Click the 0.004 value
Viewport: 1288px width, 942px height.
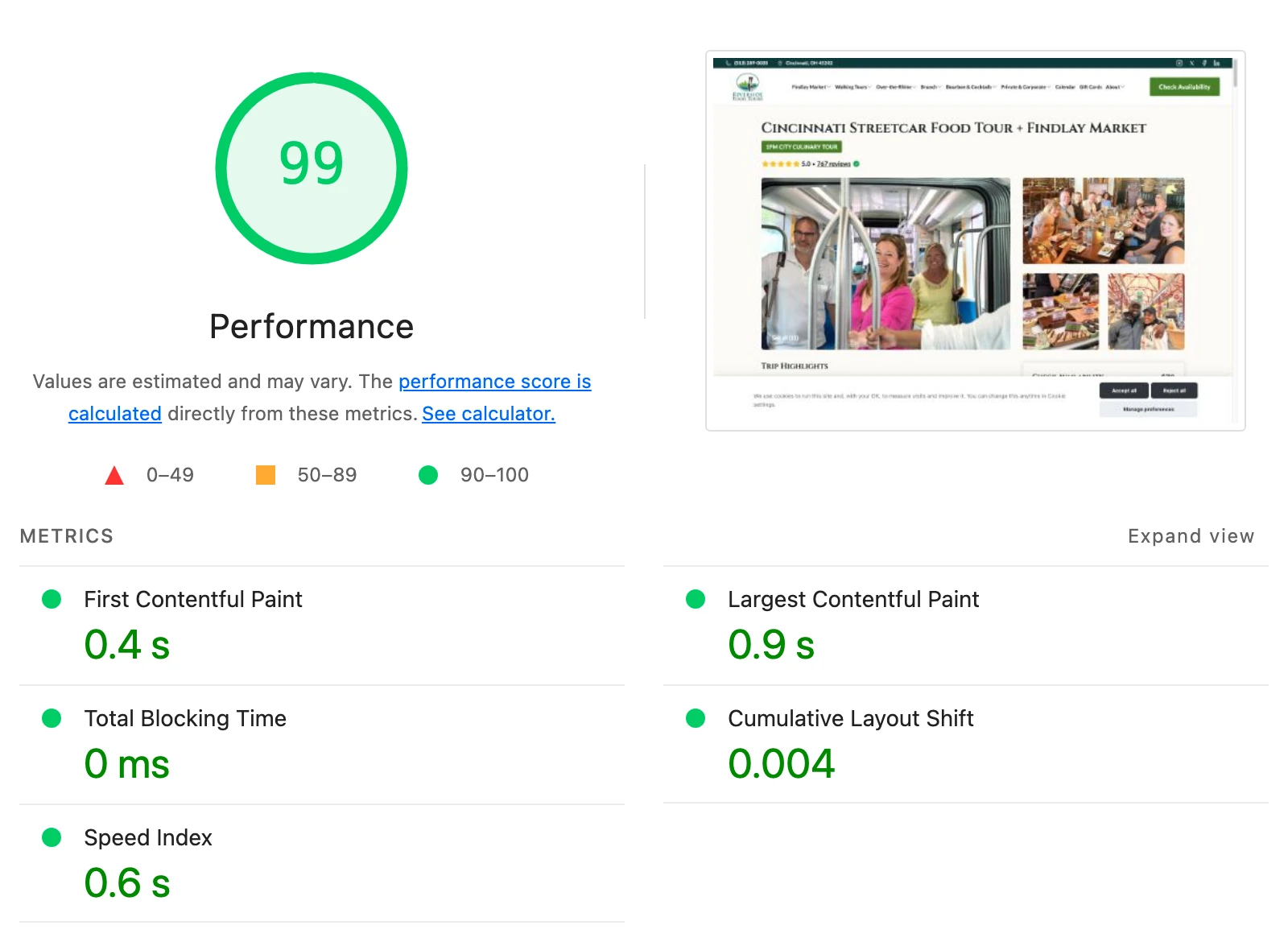pyautogui.click(x=782, y=764)
